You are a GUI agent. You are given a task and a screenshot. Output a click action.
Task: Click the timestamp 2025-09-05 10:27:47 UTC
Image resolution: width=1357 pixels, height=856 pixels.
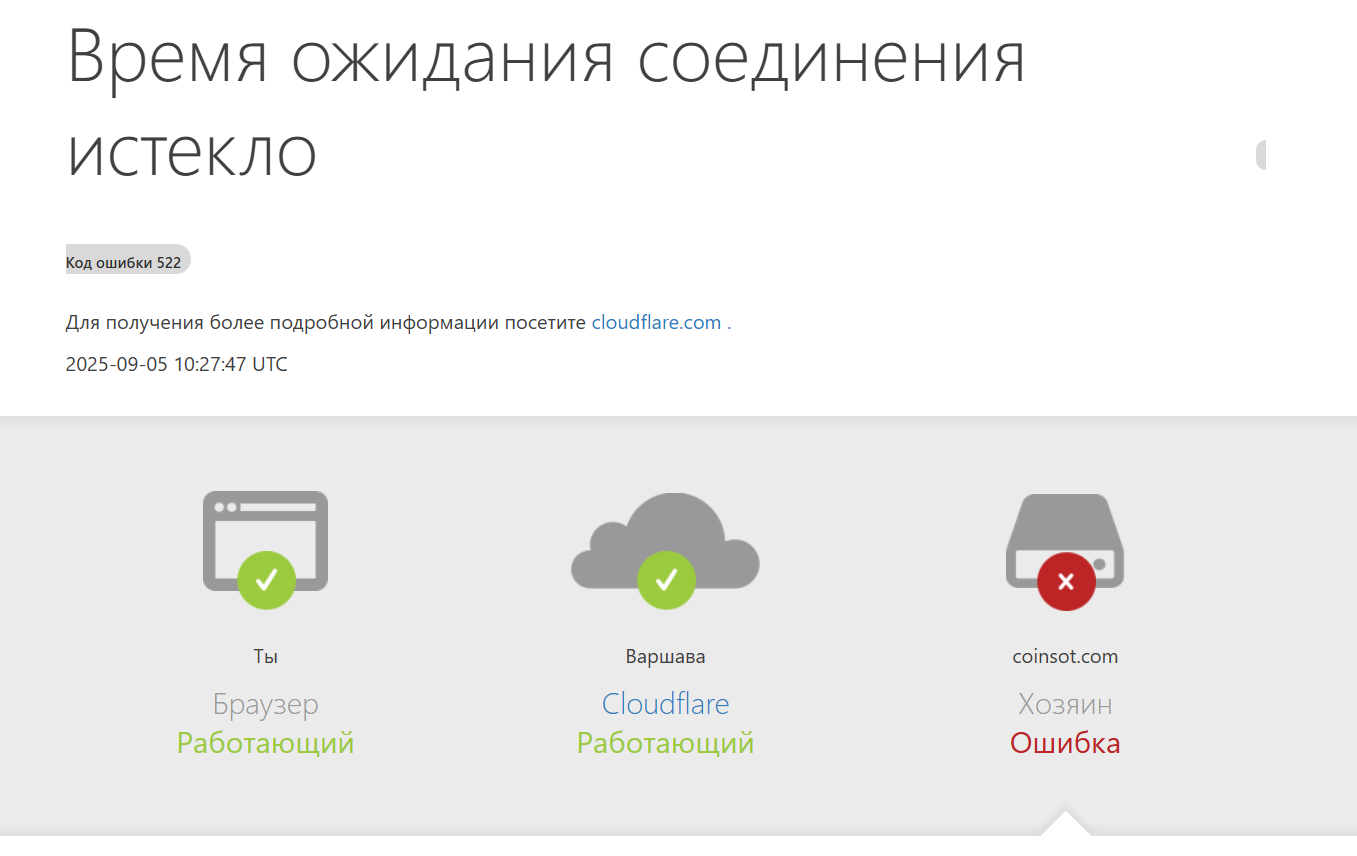177,364
